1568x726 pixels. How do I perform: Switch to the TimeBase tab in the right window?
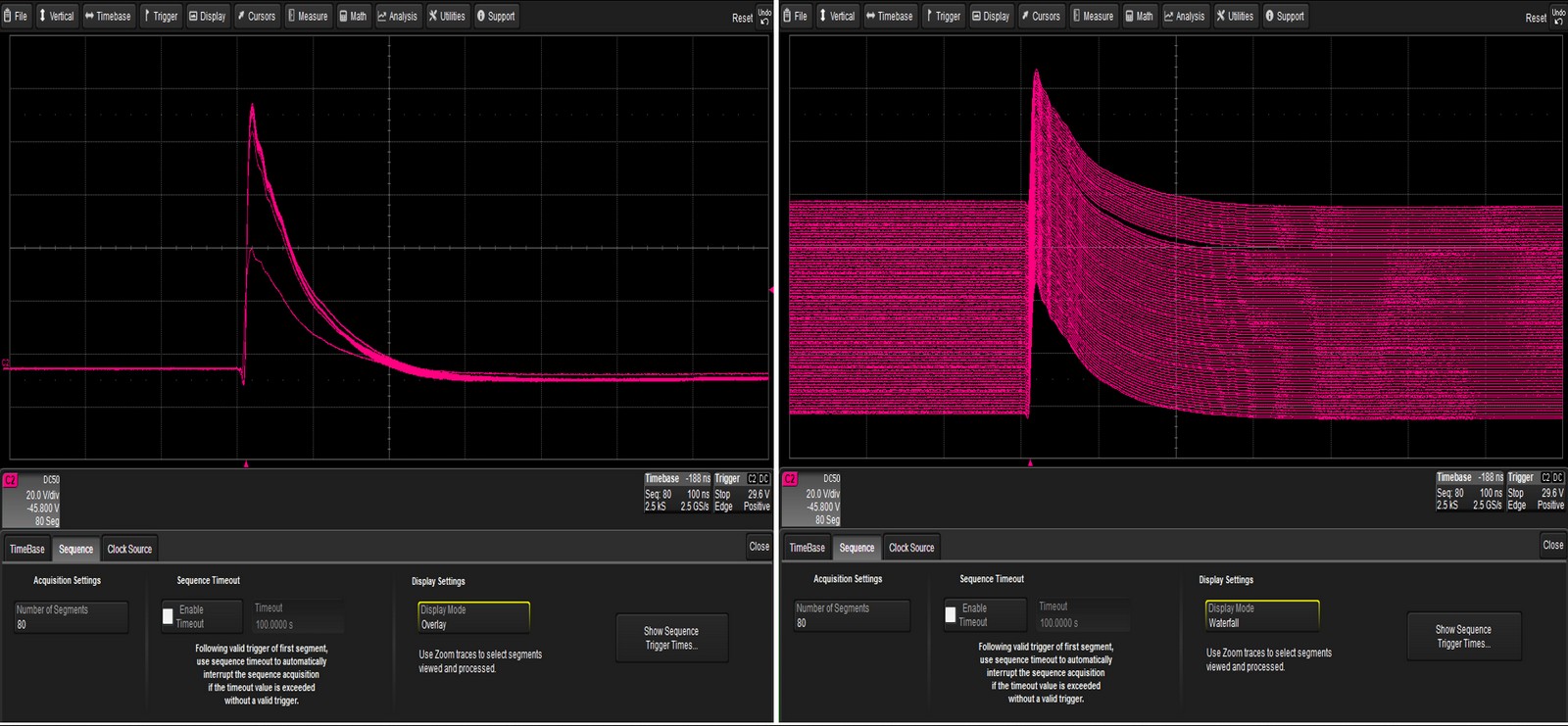(x=808, y=548)
